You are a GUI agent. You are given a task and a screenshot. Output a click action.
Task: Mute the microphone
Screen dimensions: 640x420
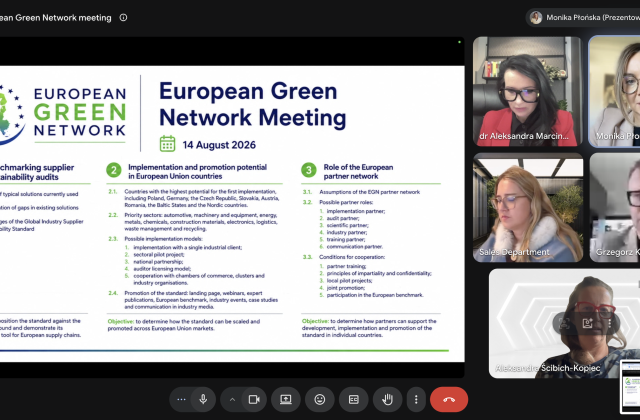click(203, 400)
